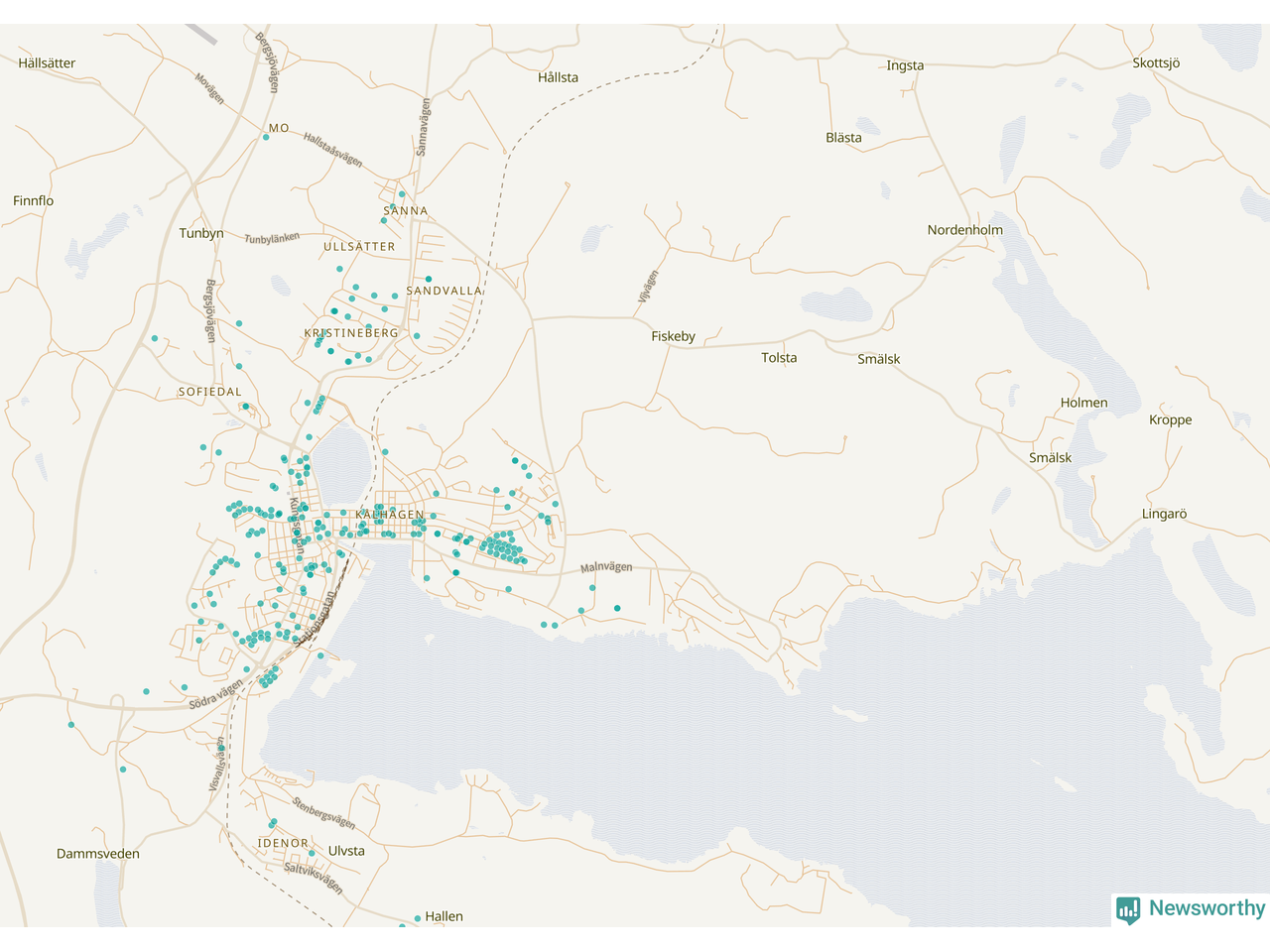Image resolution: width=1270 pixels, height=952 pixels.
Task: Click the Hällsätter label on the map
Action: click(x=47, y=63)
